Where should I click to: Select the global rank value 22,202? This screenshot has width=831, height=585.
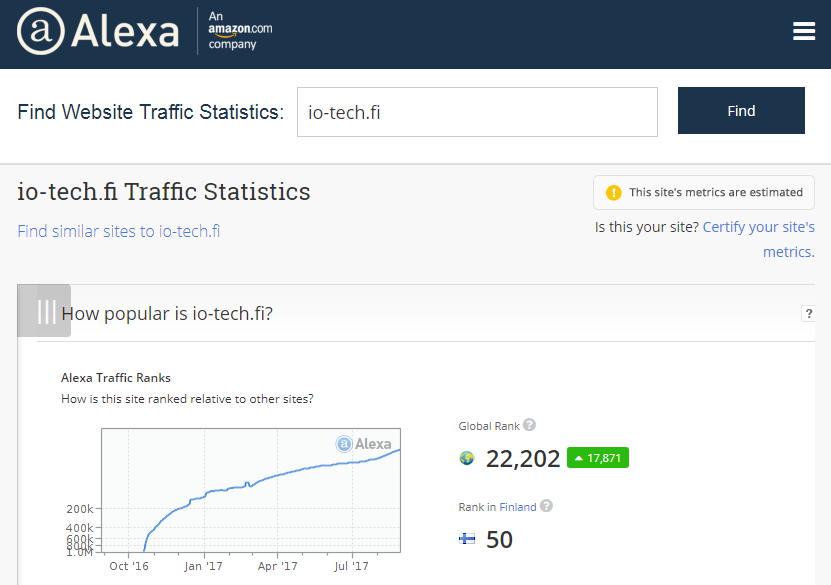pyautogui.click(x=523, y=458)
